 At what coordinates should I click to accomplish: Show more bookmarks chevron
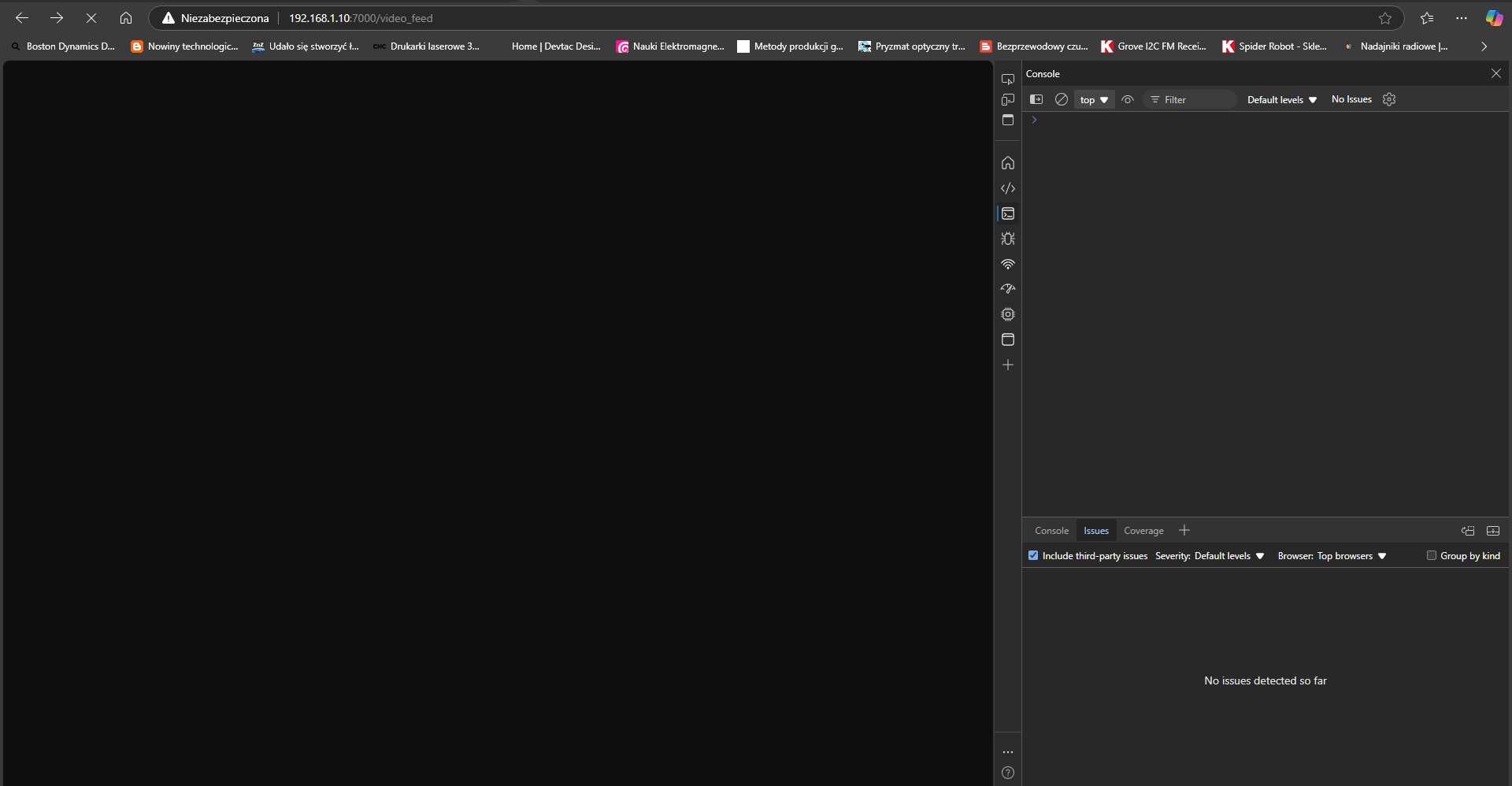click(1484, 46)
